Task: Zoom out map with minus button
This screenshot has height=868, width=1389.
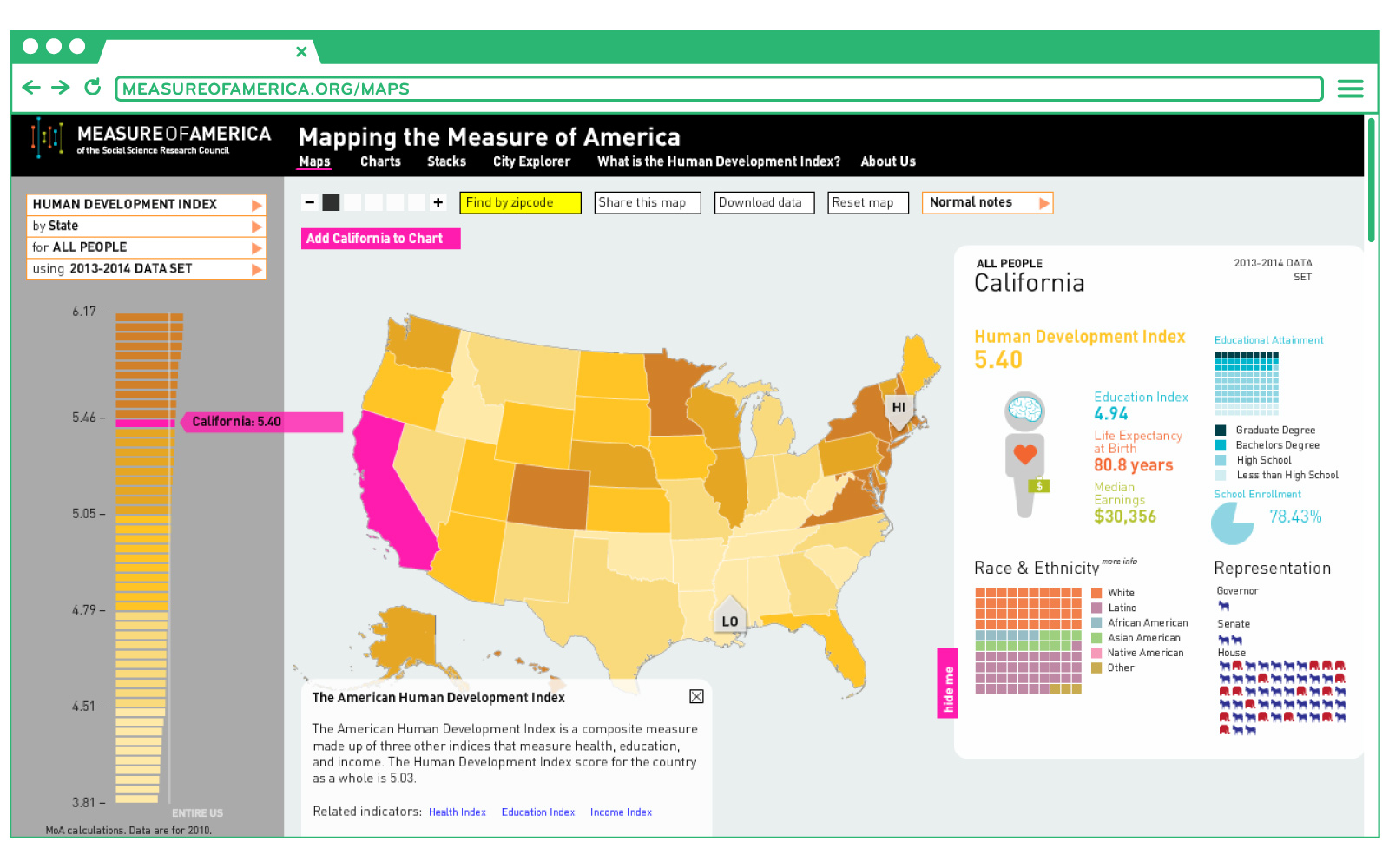Action: [309, 202]
